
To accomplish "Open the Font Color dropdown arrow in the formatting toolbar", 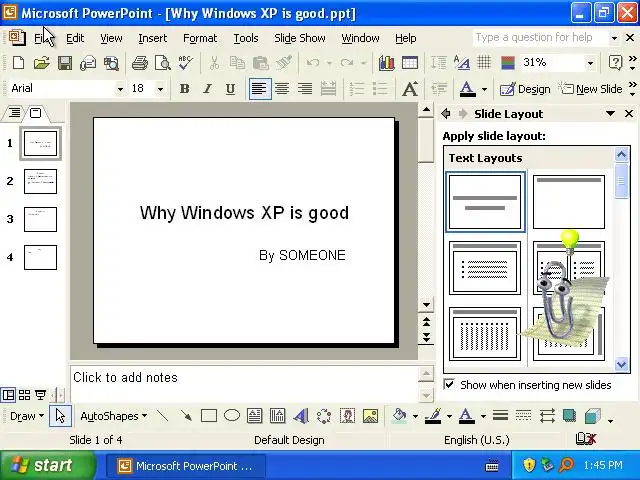I will (484, 89).
